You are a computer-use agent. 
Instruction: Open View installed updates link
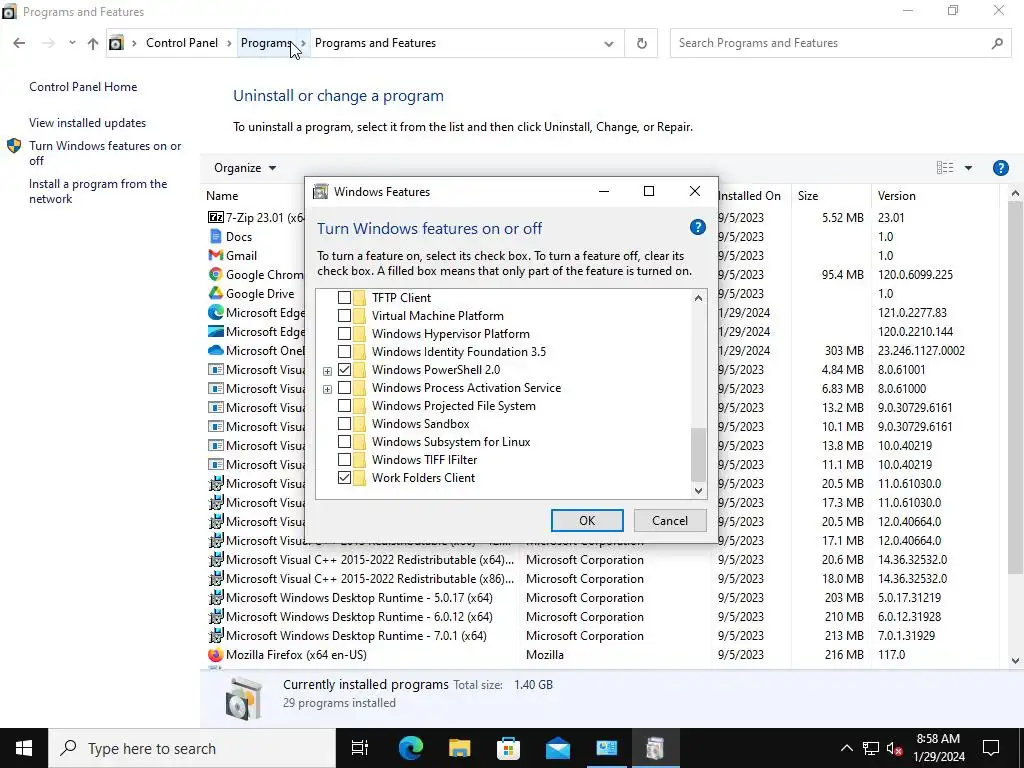point(88,123)
